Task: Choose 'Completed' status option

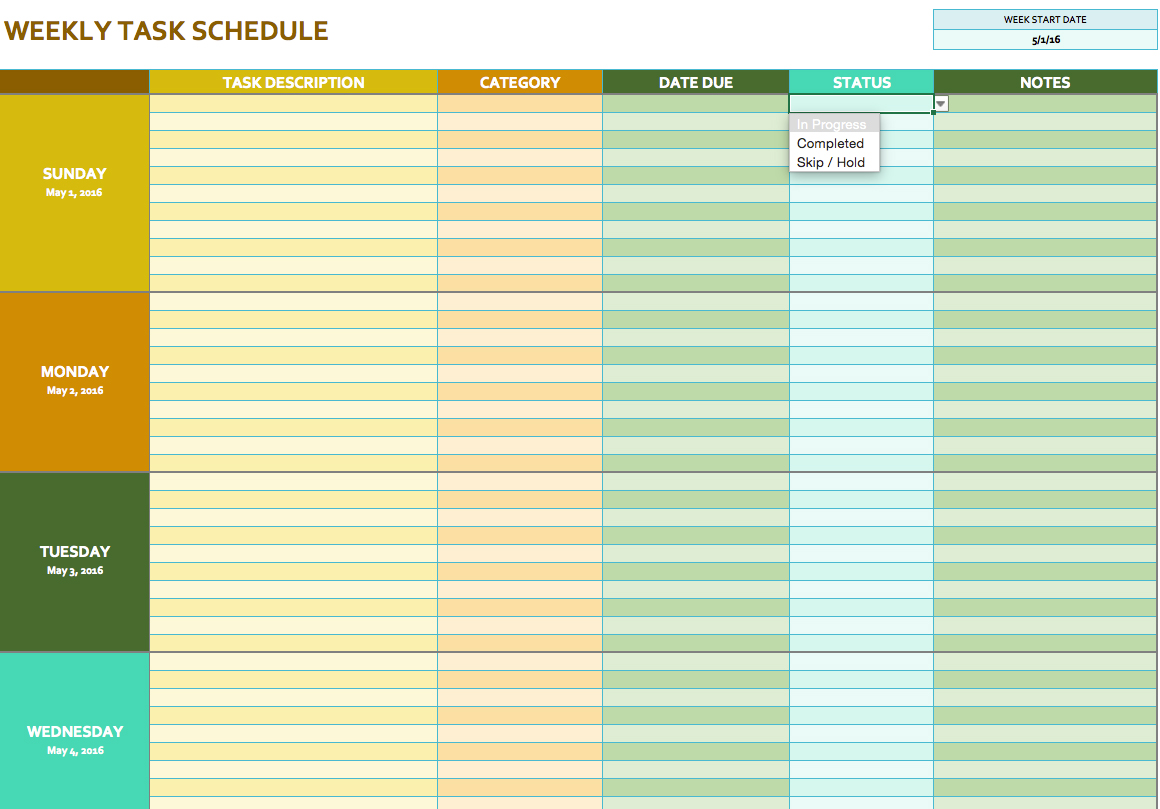Action: 831,143
